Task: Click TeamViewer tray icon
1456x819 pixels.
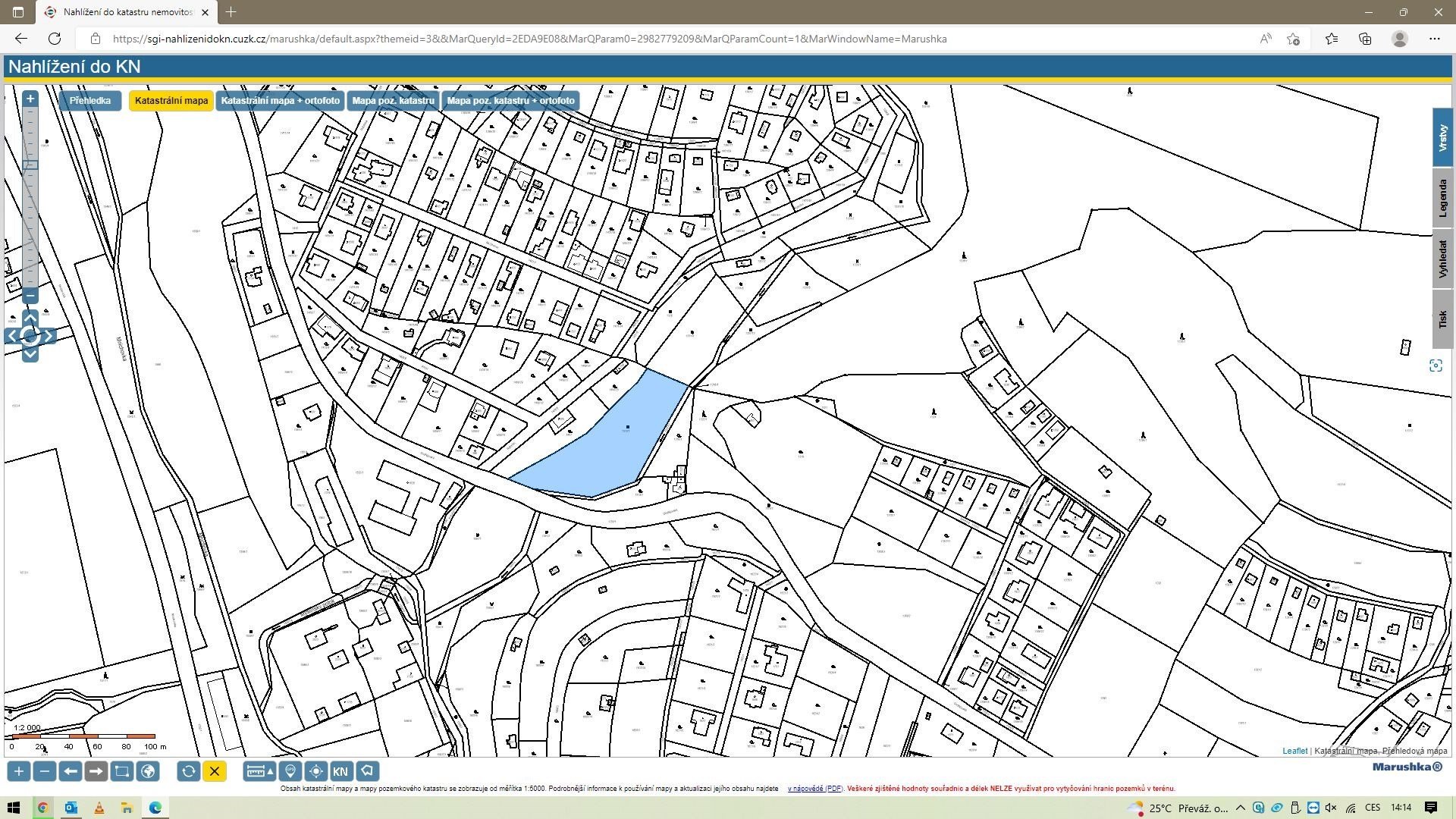Action: pos(1313,808)
